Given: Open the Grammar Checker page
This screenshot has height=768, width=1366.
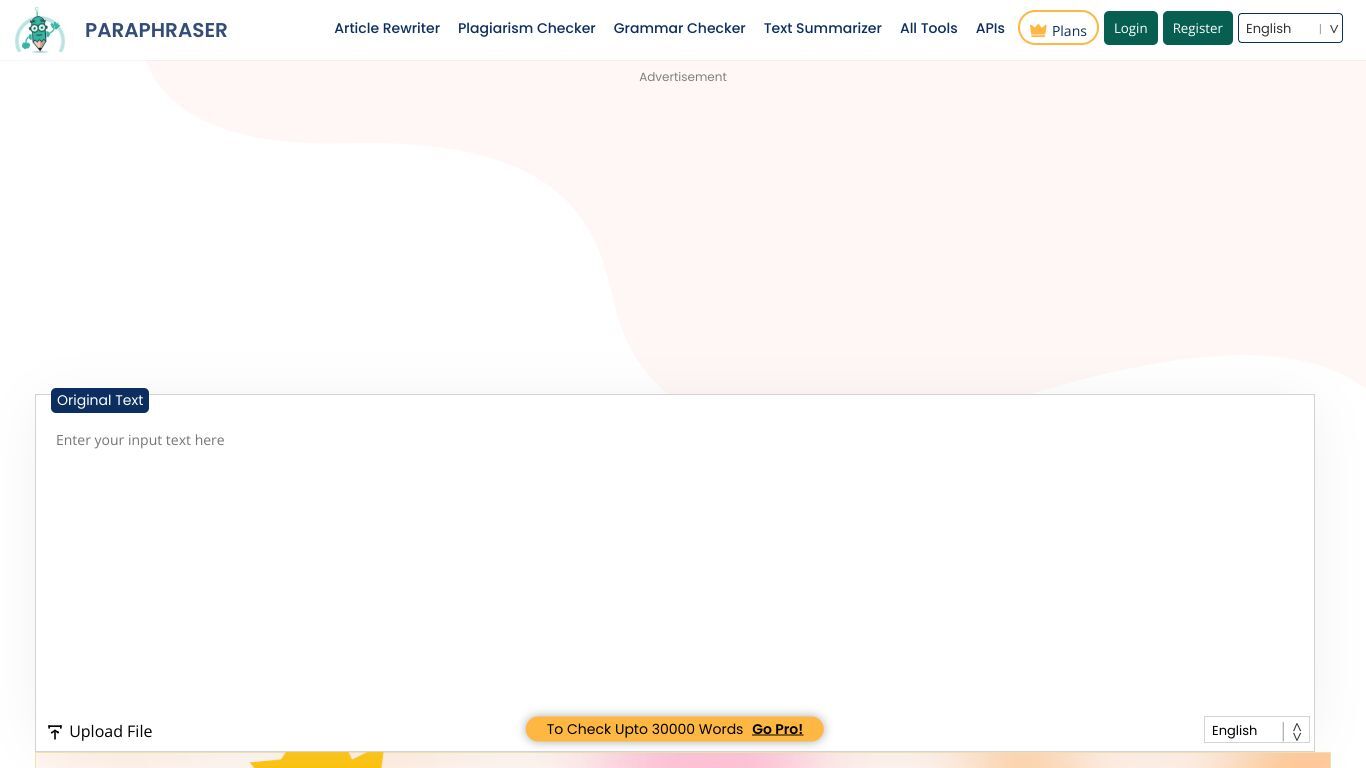Looking at the screenshot, I should 679,28.
